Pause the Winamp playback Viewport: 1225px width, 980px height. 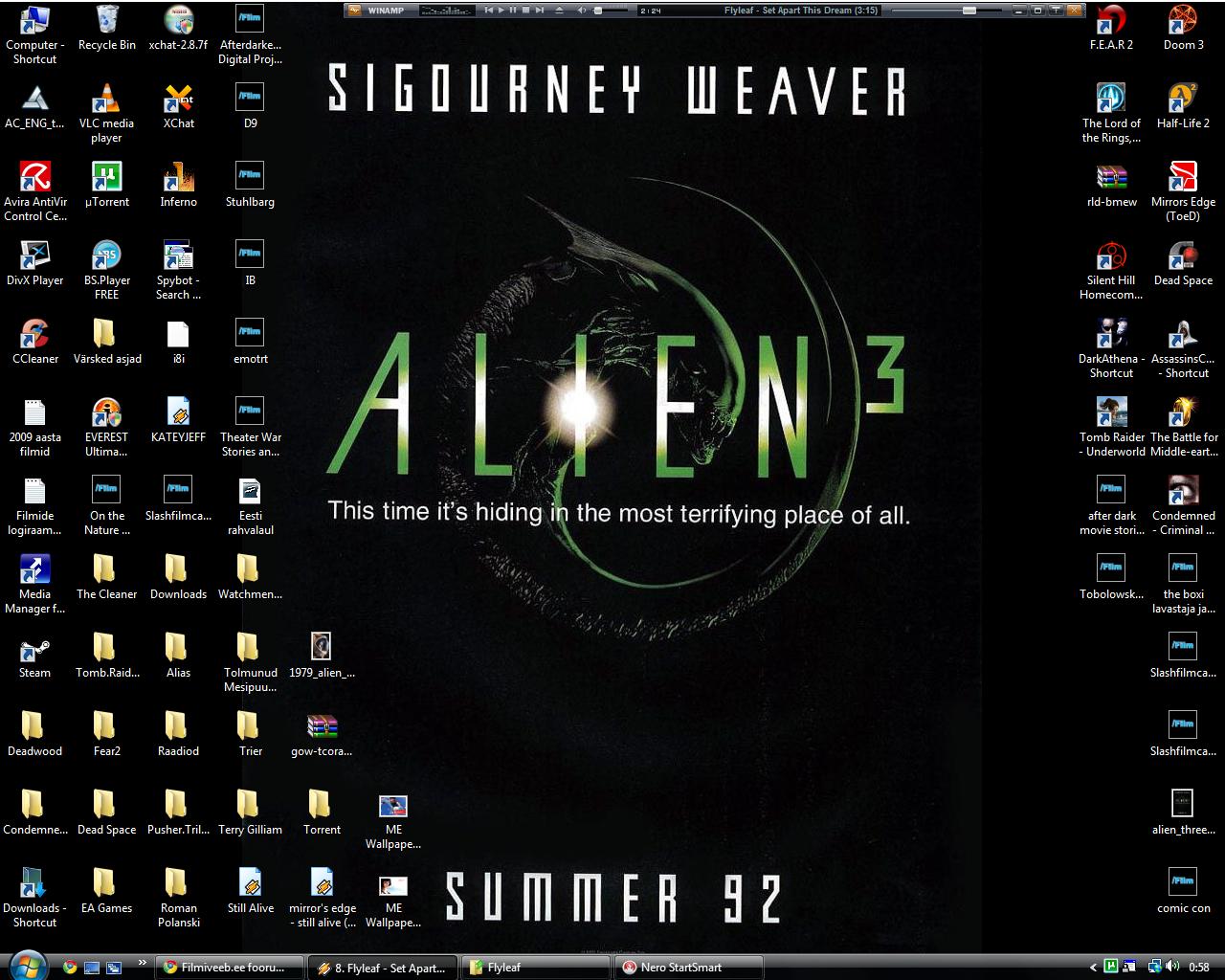(514, 11)
